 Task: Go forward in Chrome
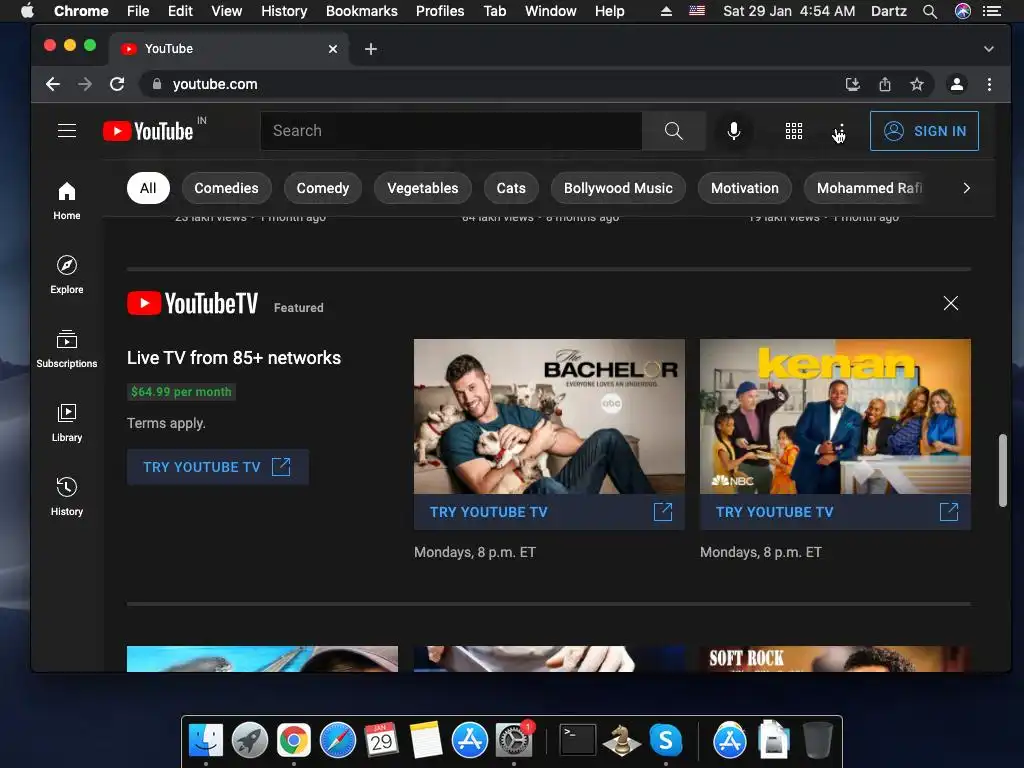pos(85,84)
